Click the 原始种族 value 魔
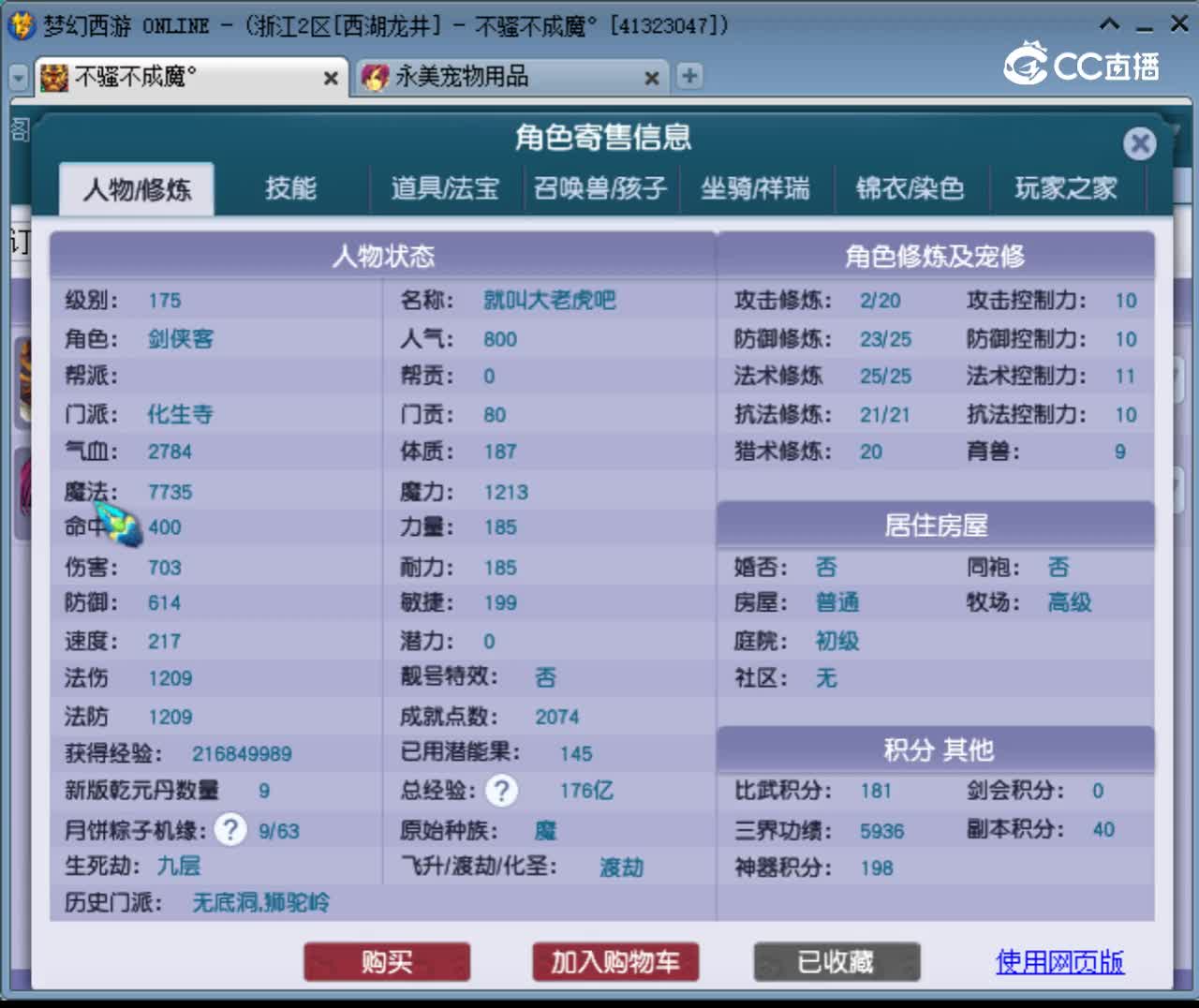This screenshot has width=1199, height=1008. [545, 830]
